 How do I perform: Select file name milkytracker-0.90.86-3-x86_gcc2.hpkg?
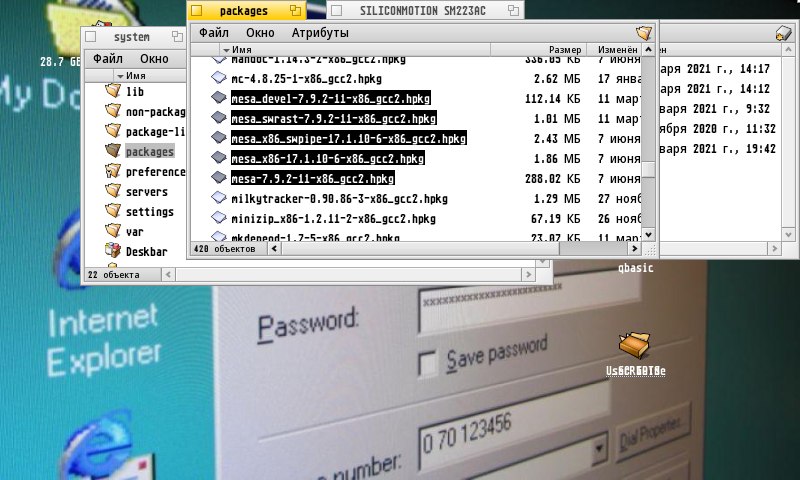(x=339, y=198)
